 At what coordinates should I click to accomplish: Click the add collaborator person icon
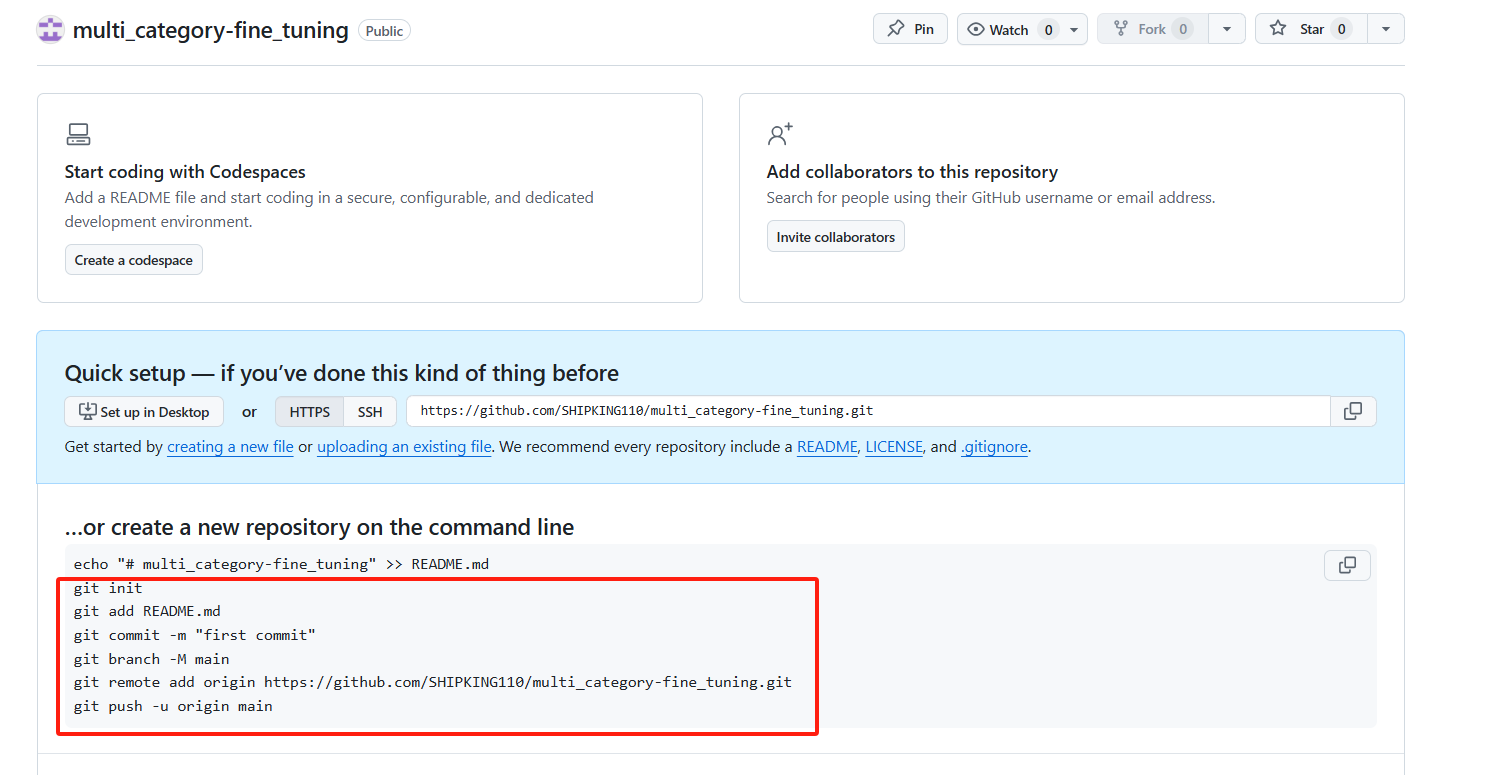[780, 134]
